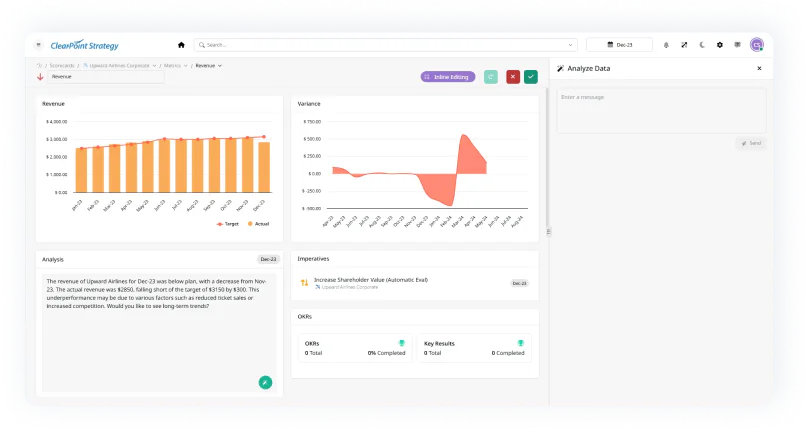Click the Imperatives section heading
809x431 pixels.
pos(313,259)
